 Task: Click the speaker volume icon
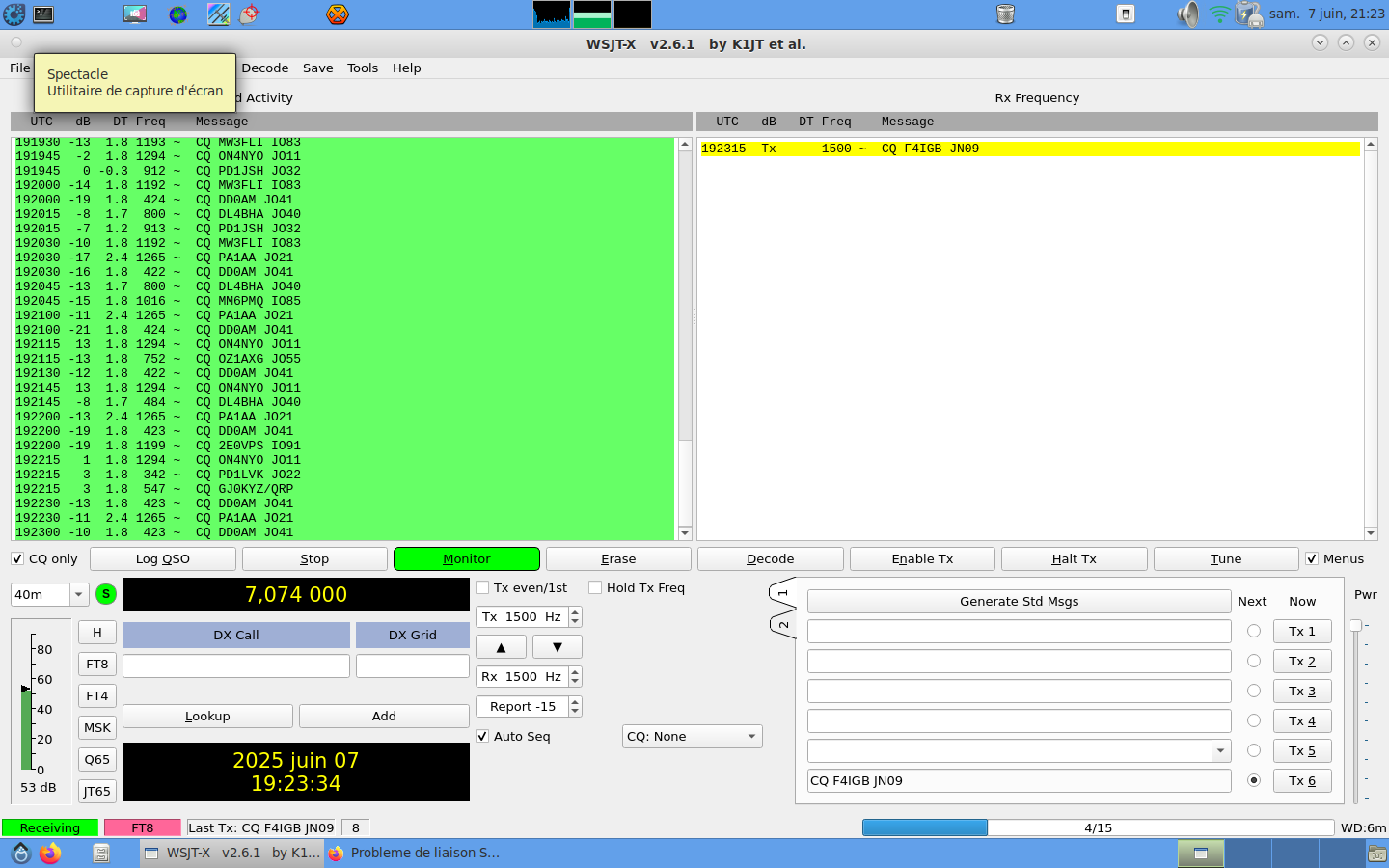pyautogui.click(x=1188, y=14)
